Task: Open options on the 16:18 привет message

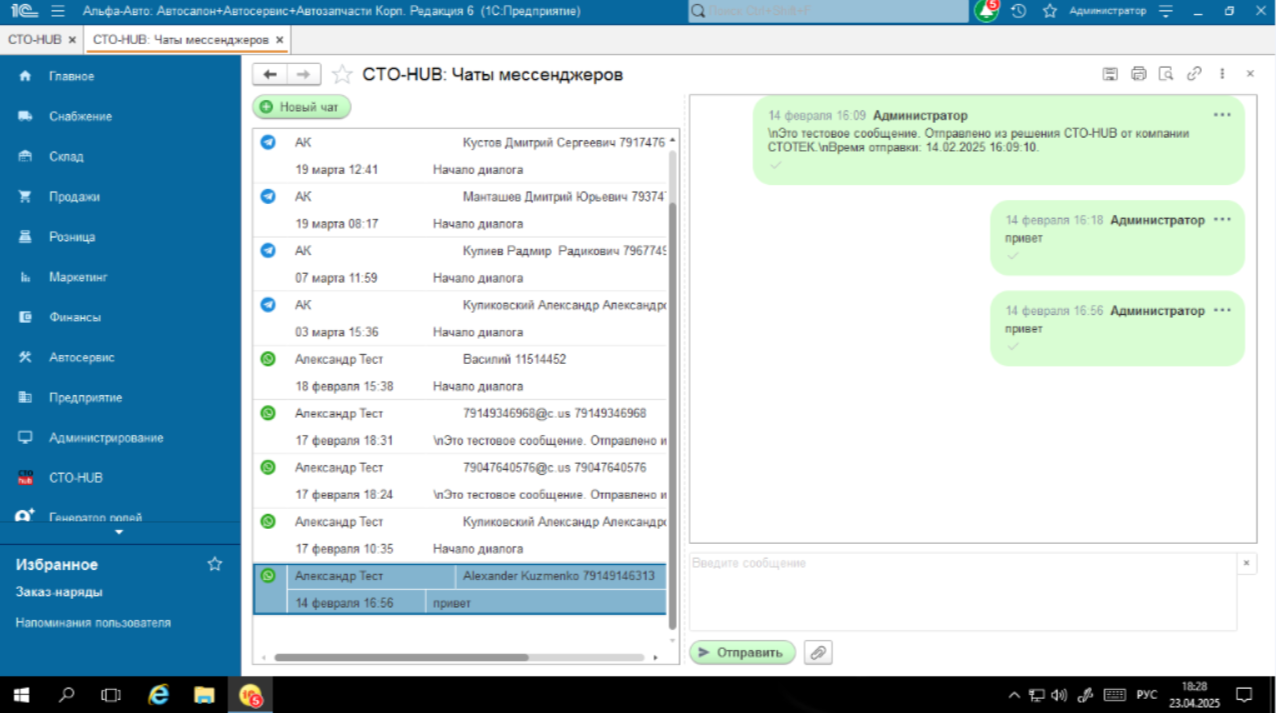Action: click(x=1222, y=220)
